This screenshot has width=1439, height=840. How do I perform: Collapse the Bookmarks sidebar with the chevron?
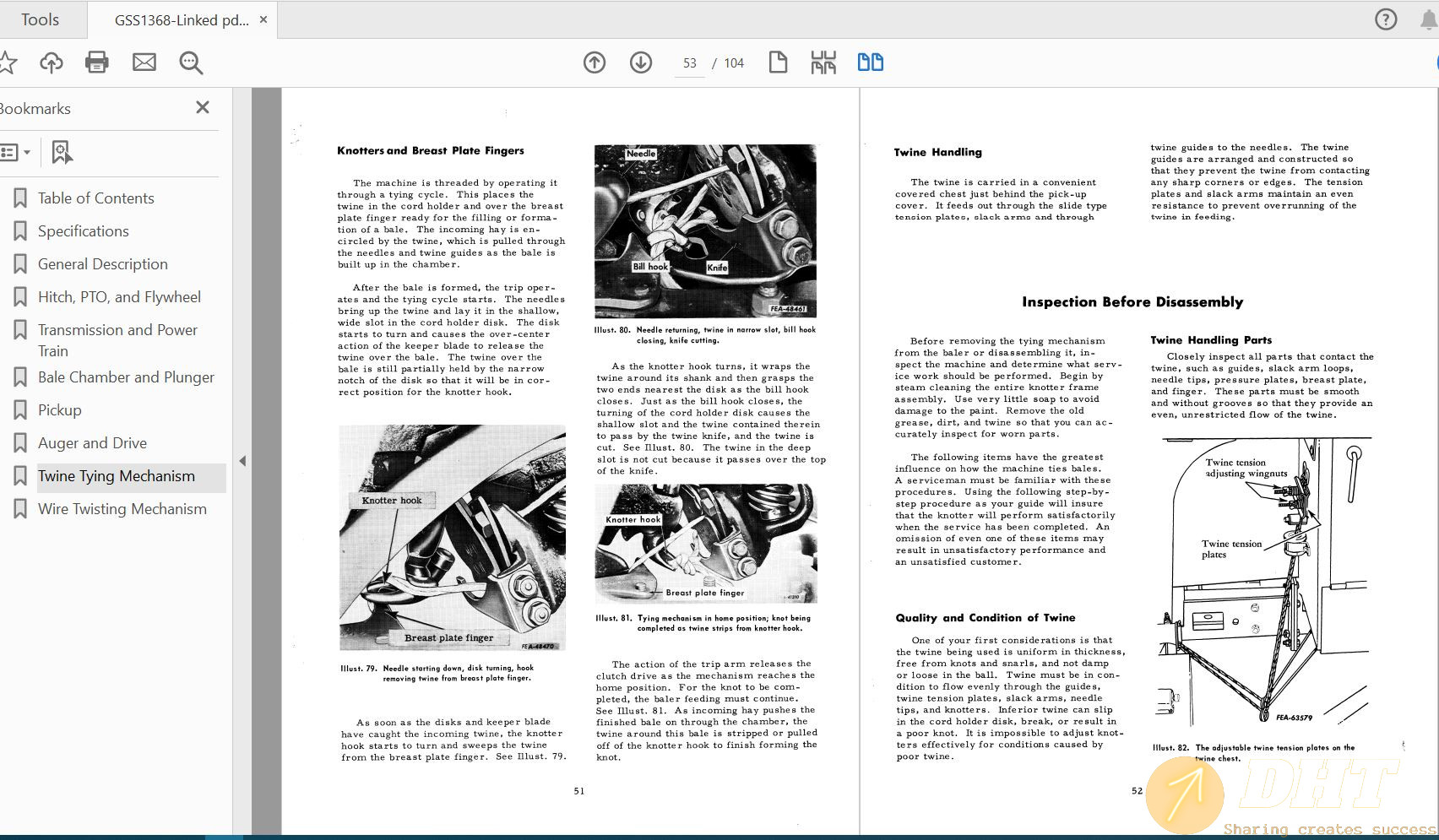tap(242, 461)
